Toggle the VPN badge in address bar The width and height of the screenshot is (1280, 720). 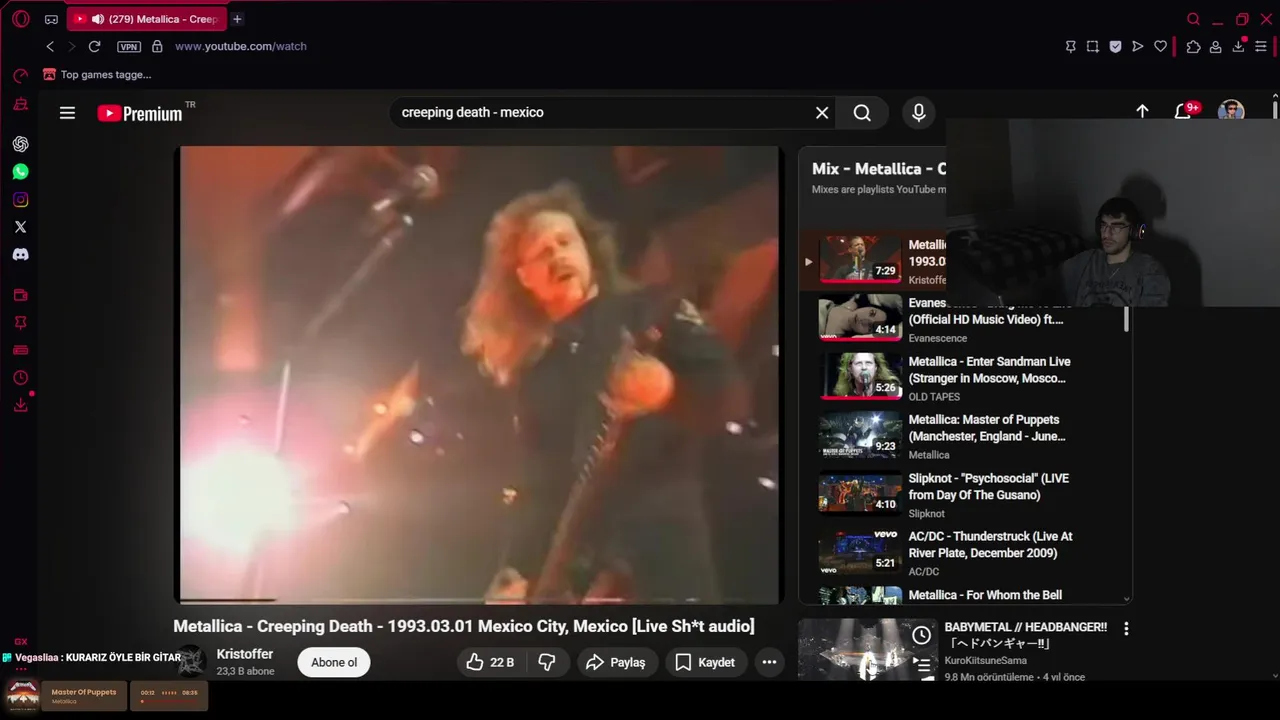coord(129,47)
